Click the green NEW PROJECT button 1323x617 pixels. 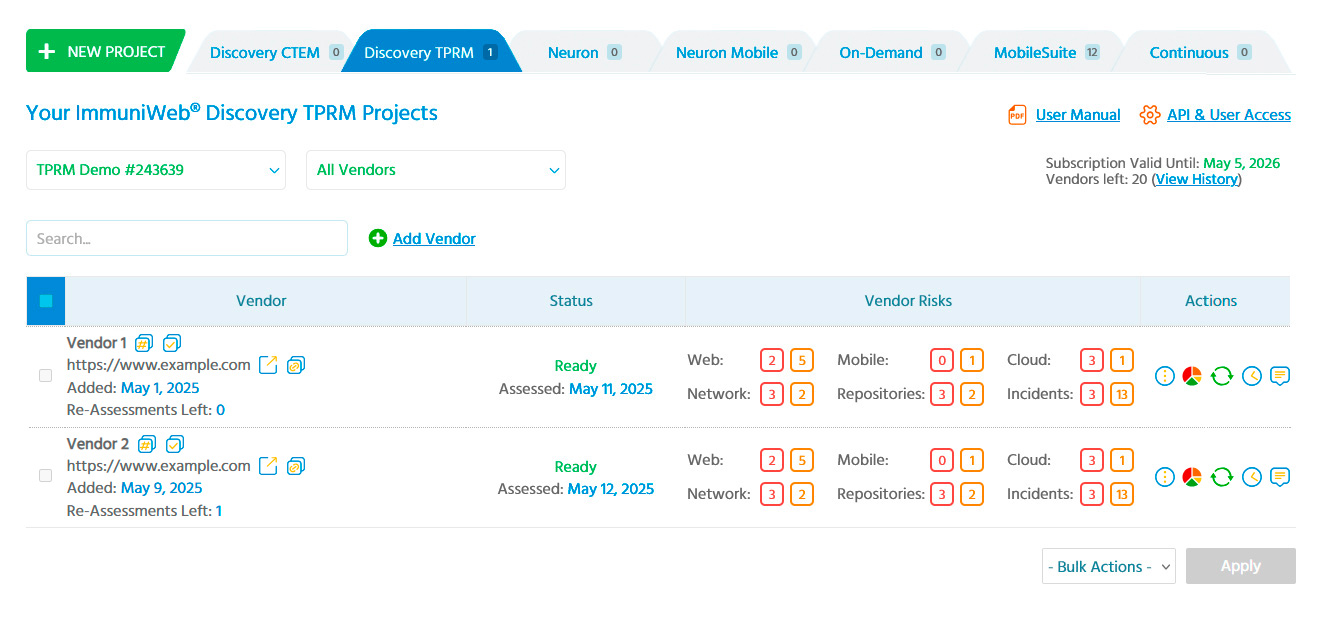tap(103, 52)
